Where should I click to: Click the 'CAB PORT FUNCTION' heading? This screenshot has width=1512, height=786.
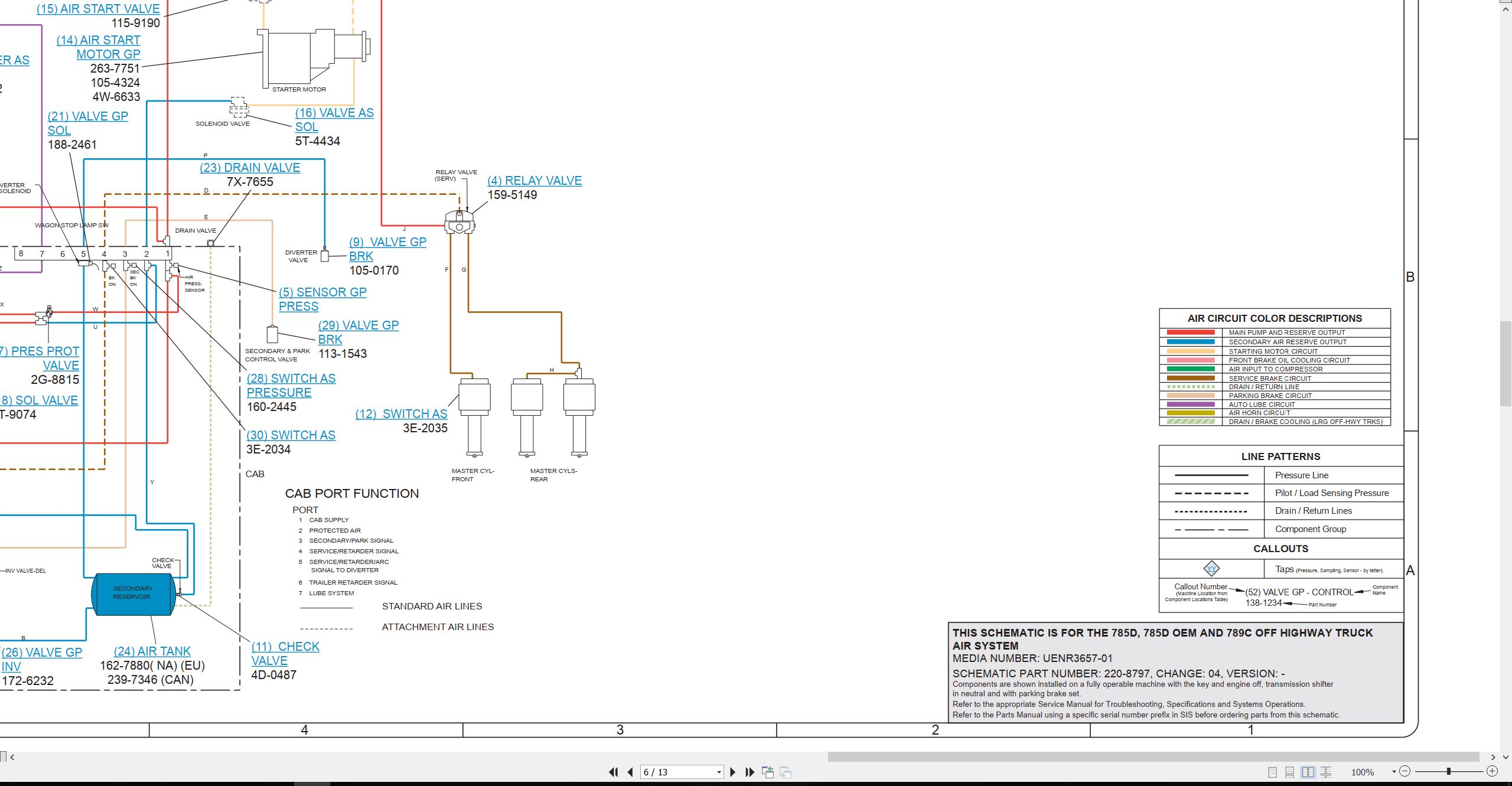click(352, 494)
